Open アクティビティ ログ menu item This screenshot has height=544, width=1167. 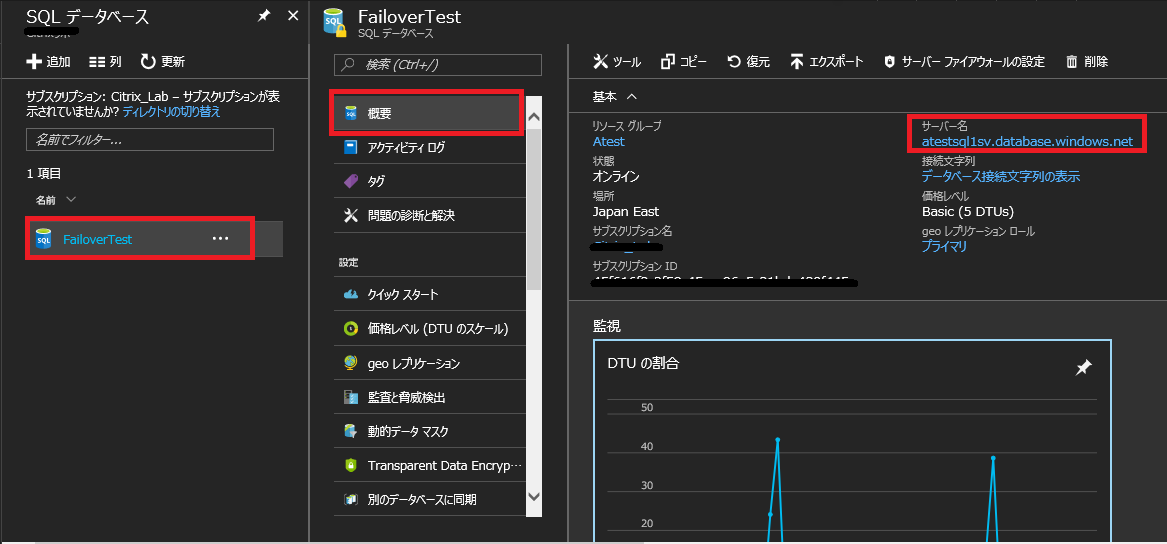tap(429, 147)
